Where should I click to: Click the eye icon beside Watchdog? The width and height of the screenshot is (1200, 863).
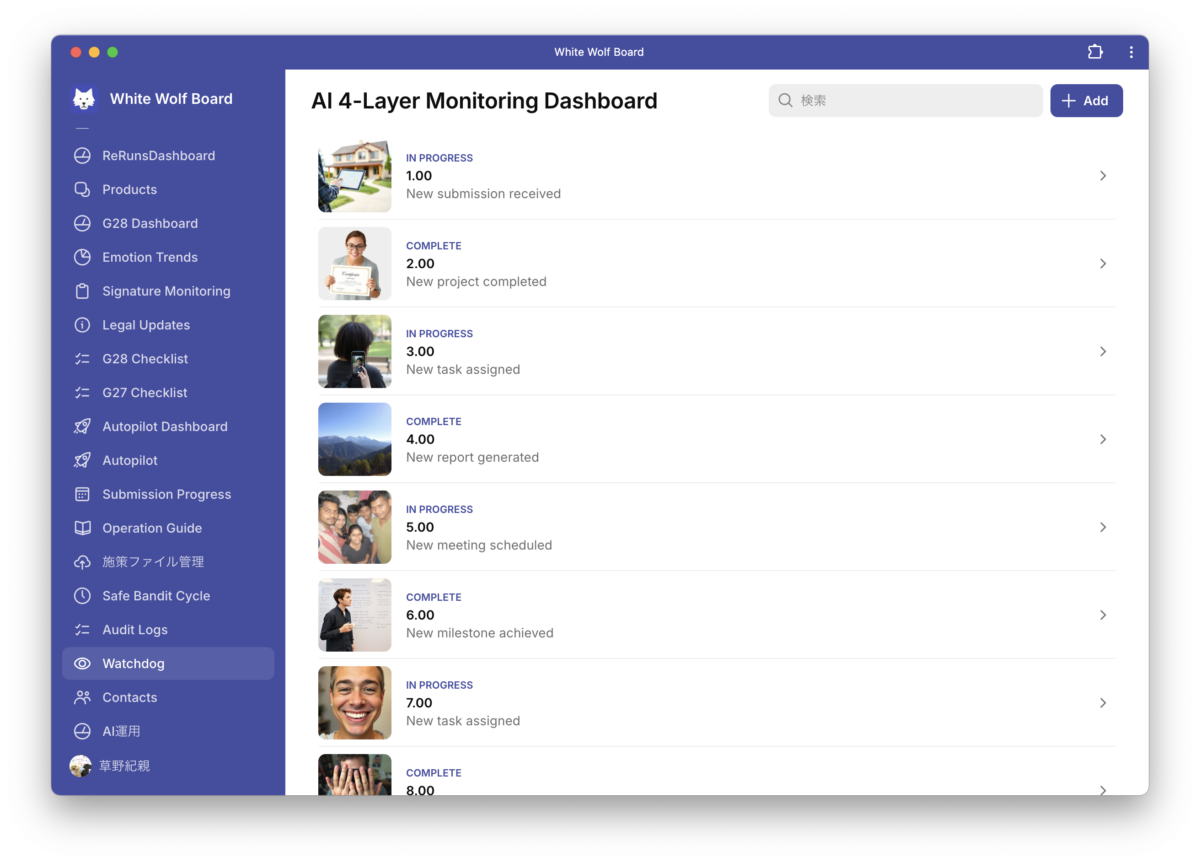point(83,664)
